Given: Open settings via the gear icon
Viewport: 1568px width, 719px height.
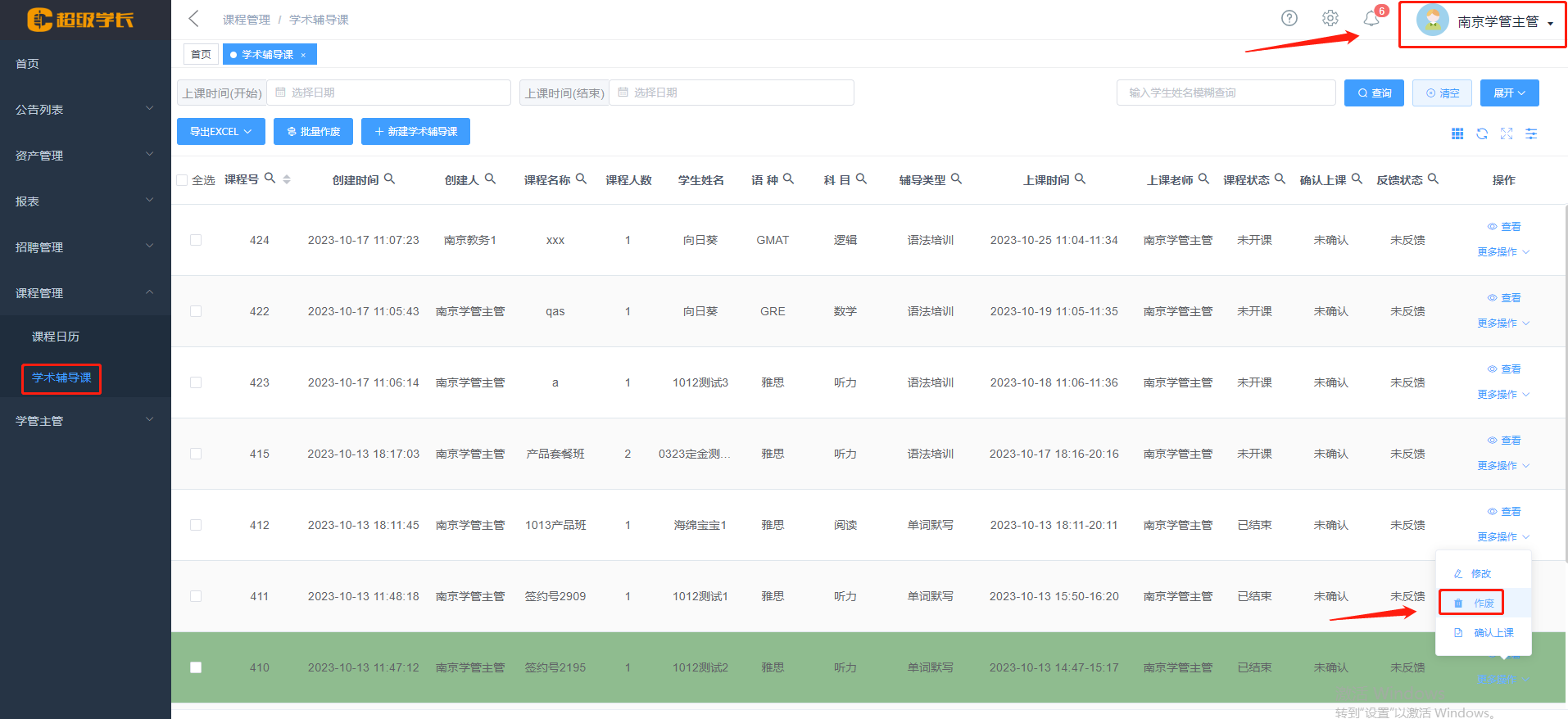Looking at the screenshot, I should click(x=1330, y=18).
